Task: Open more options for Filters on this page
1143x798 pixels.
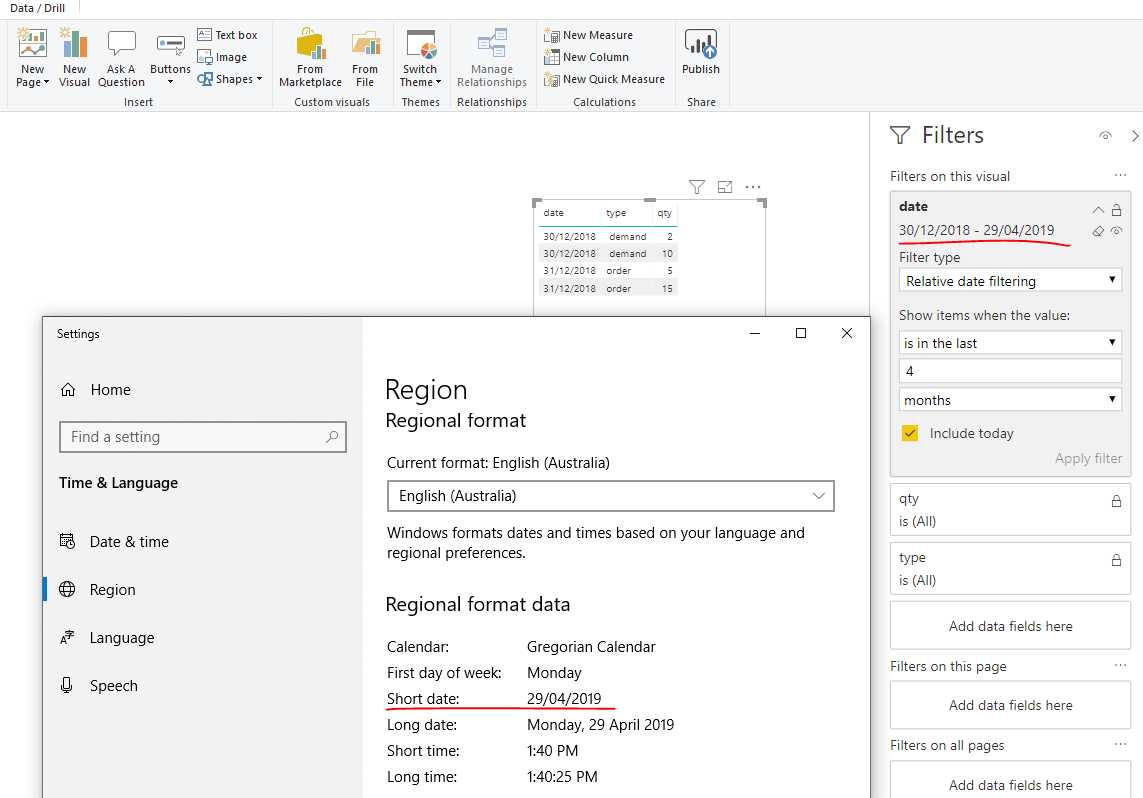Action: 1120,665
